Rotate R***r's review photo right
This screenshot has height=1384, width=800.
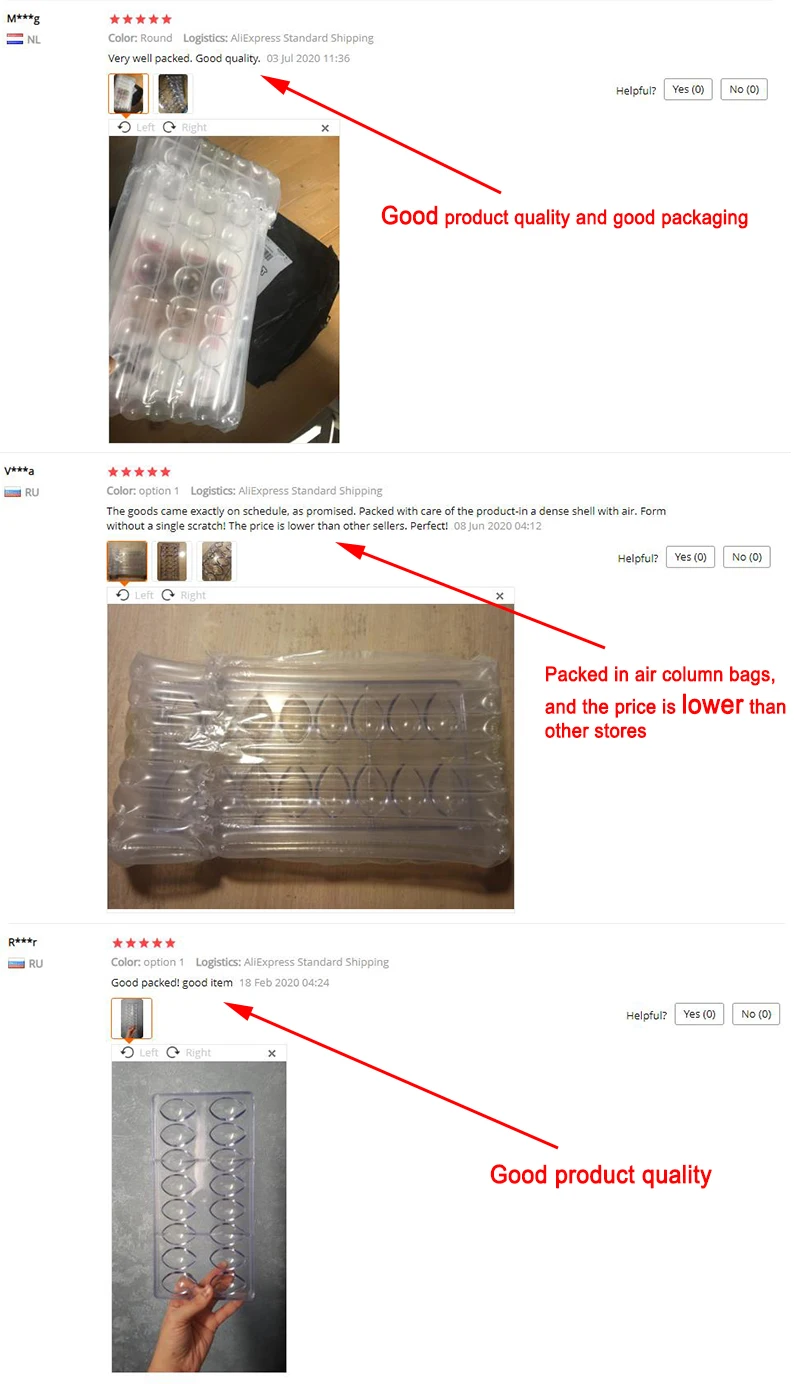(188, 1052)
